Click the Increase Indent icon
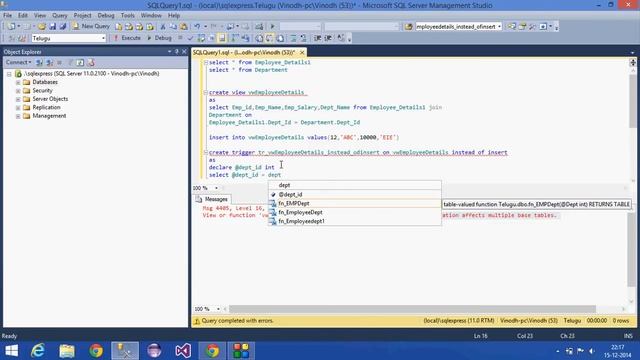 (x=328, y=38)
